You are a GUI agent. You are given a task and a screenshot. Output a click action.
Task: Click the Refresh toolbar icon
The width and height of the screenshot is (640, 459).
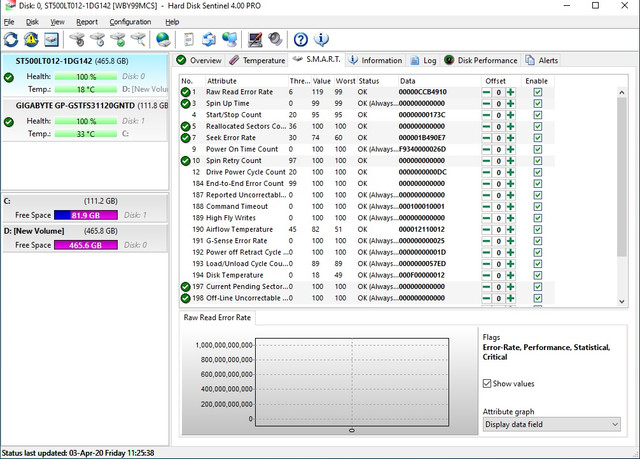[x=11, y=40]
